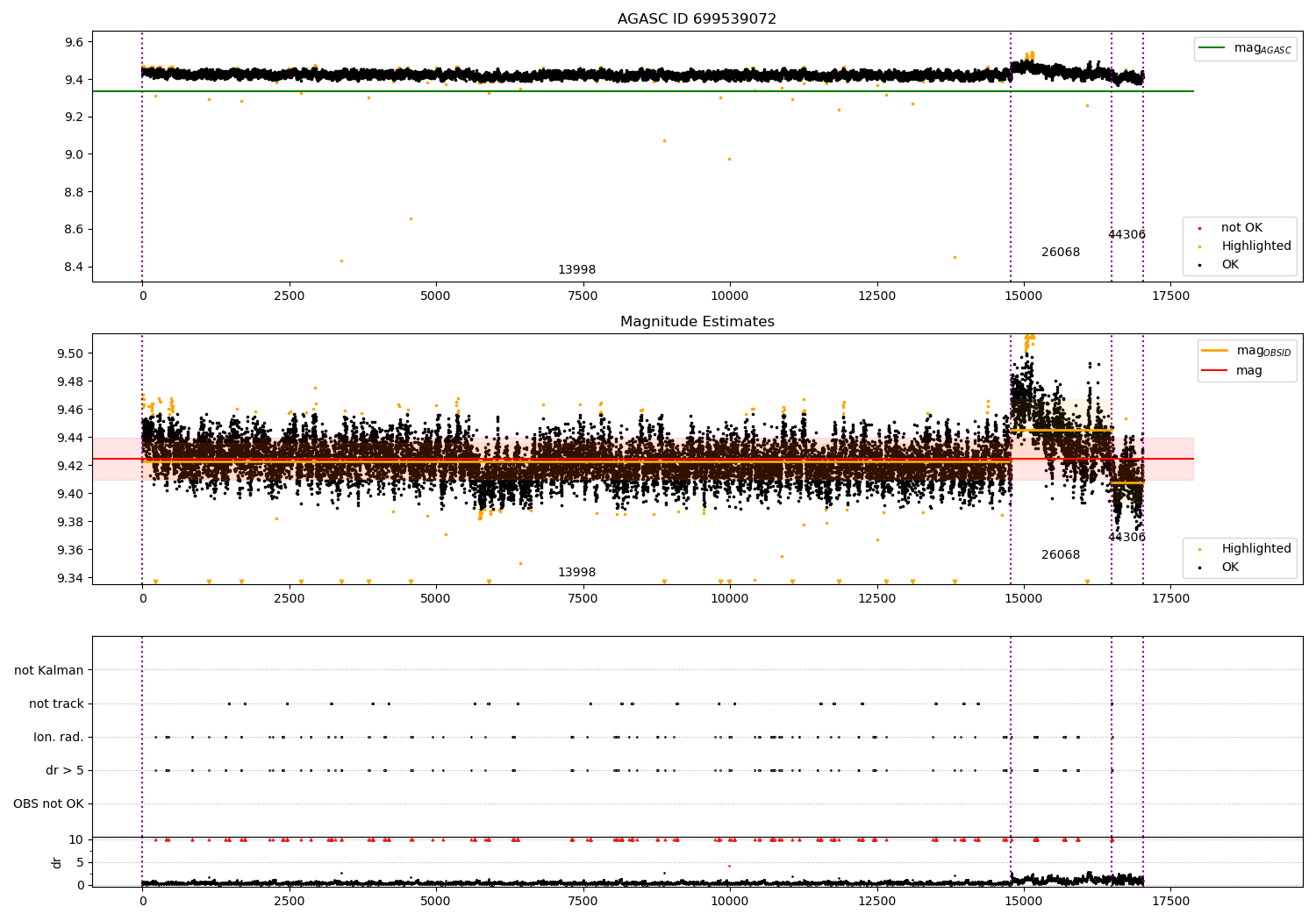
Task: Click x-axis tick '5000' under middle plot
Action: tap(435, 599)
